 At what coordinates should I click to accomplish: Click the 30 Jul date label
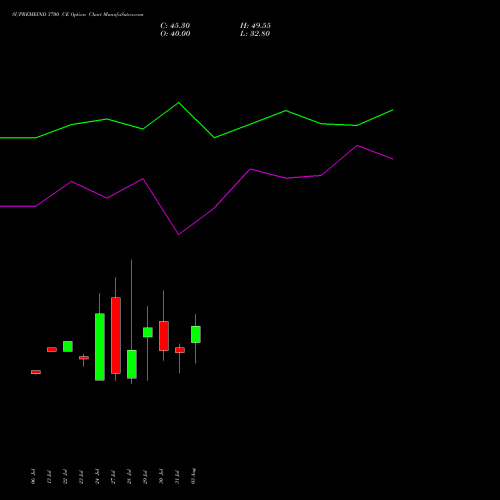tap(161, 477)
